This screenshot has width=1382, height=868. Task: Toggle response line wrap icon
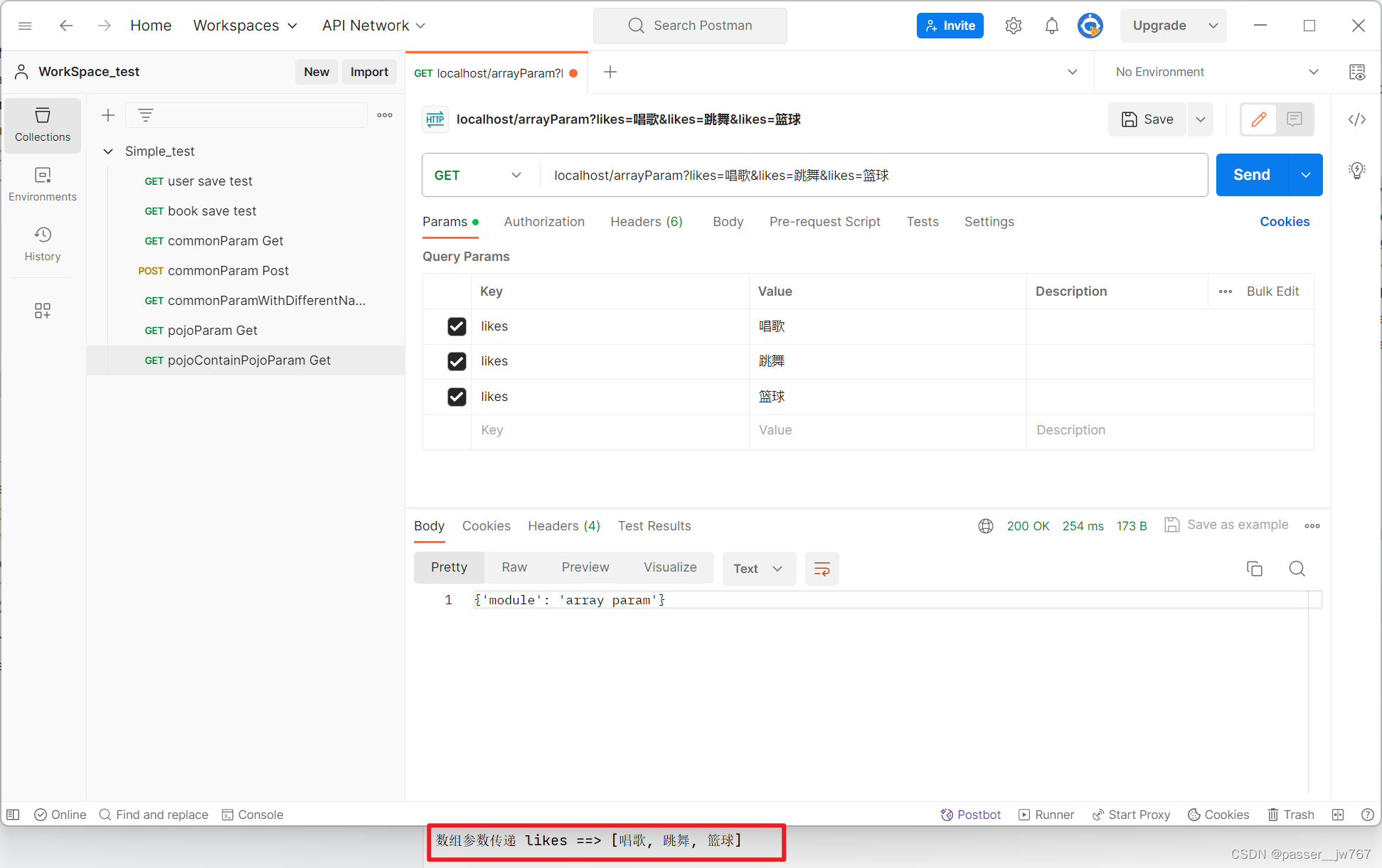pos(822,569)
